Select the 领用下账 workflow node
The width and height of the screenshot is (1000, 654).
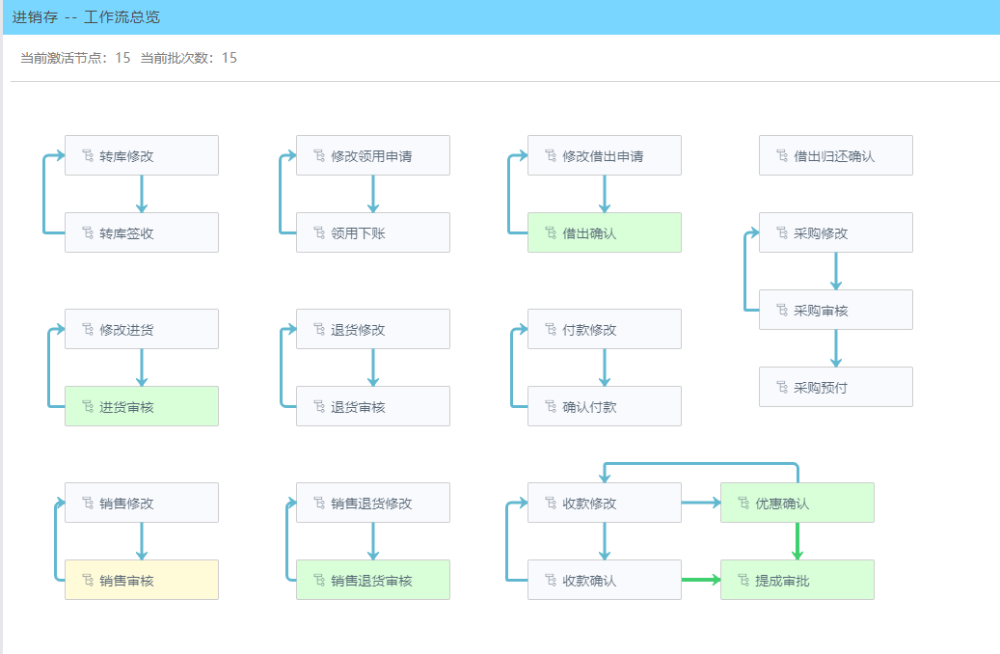(x=373, y=232)
